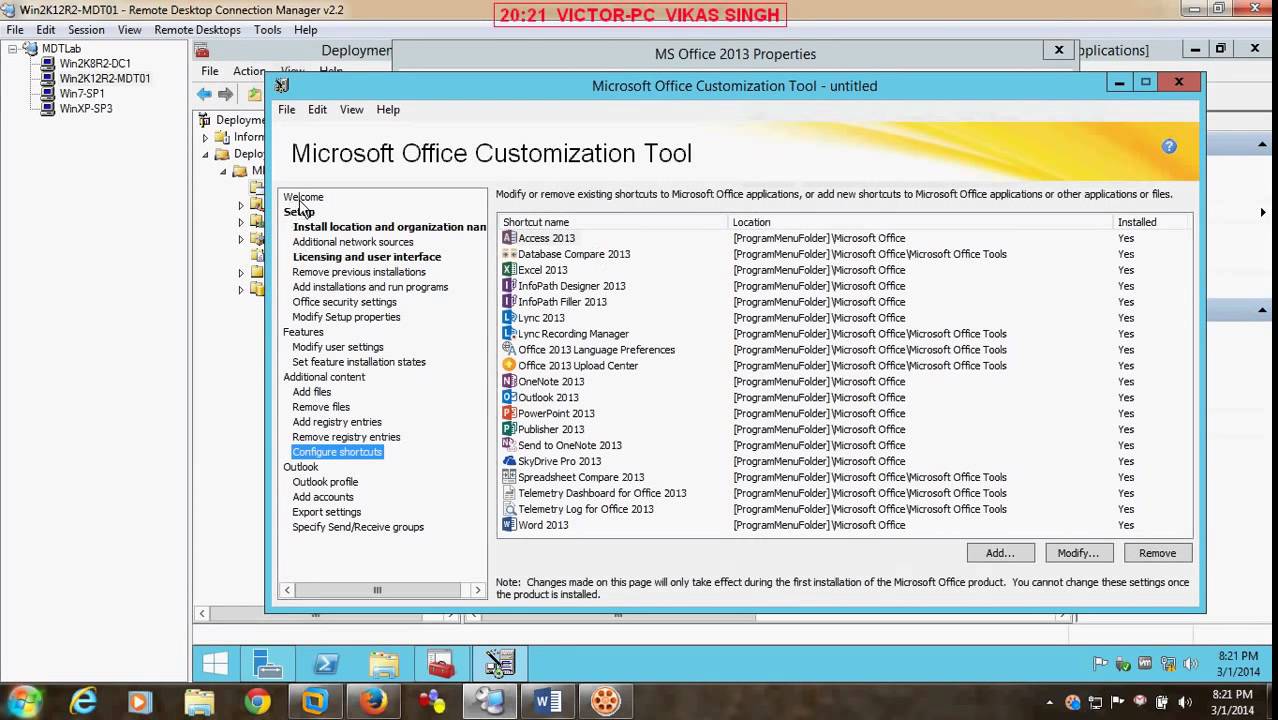This screenshot has width=1278, height=720.
Task: Open the Edit menu of Office Customization Tool
Action: click(x=317, y=110)
